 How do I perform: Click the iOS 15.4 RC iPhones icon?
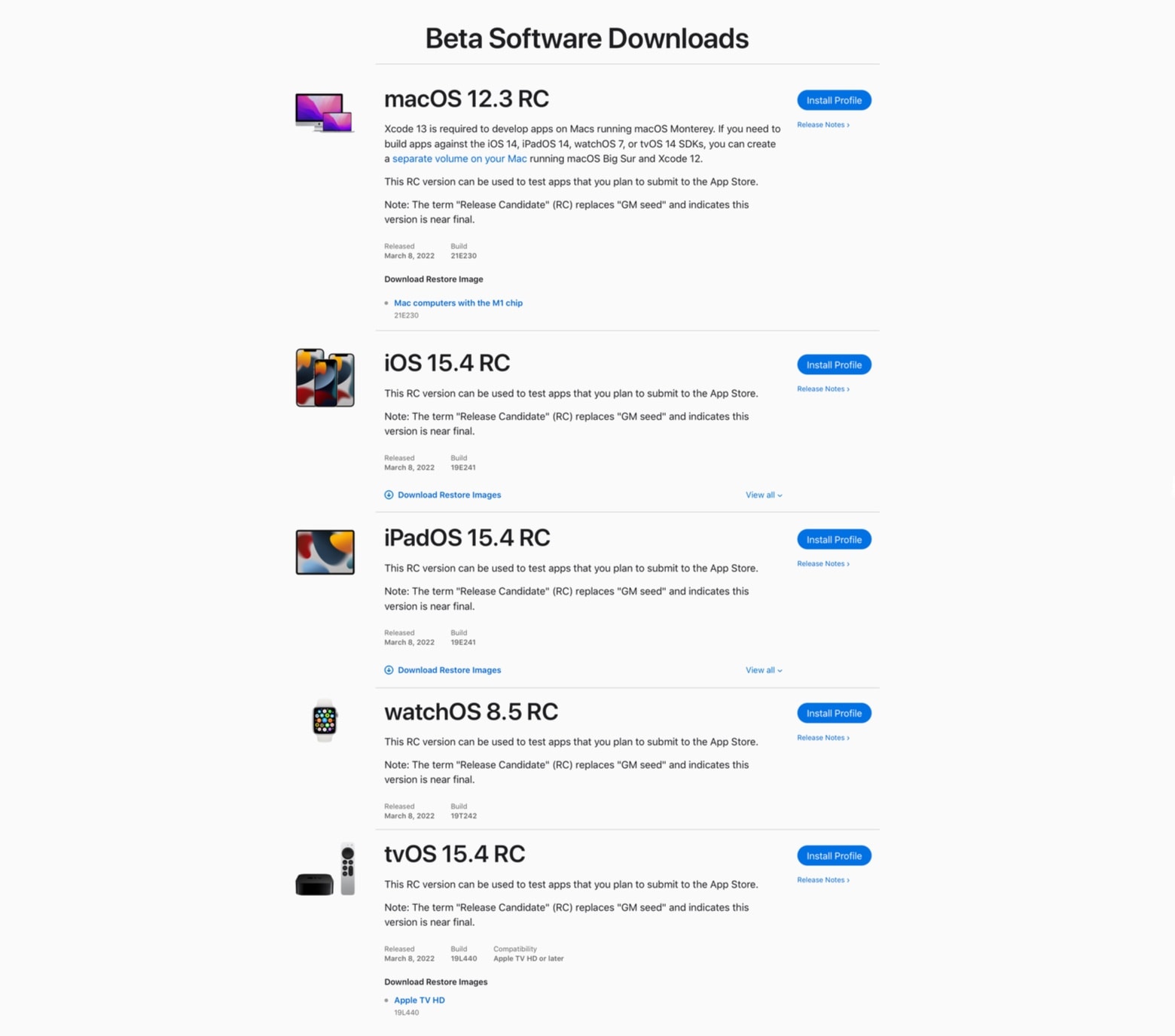click(325, 378)
